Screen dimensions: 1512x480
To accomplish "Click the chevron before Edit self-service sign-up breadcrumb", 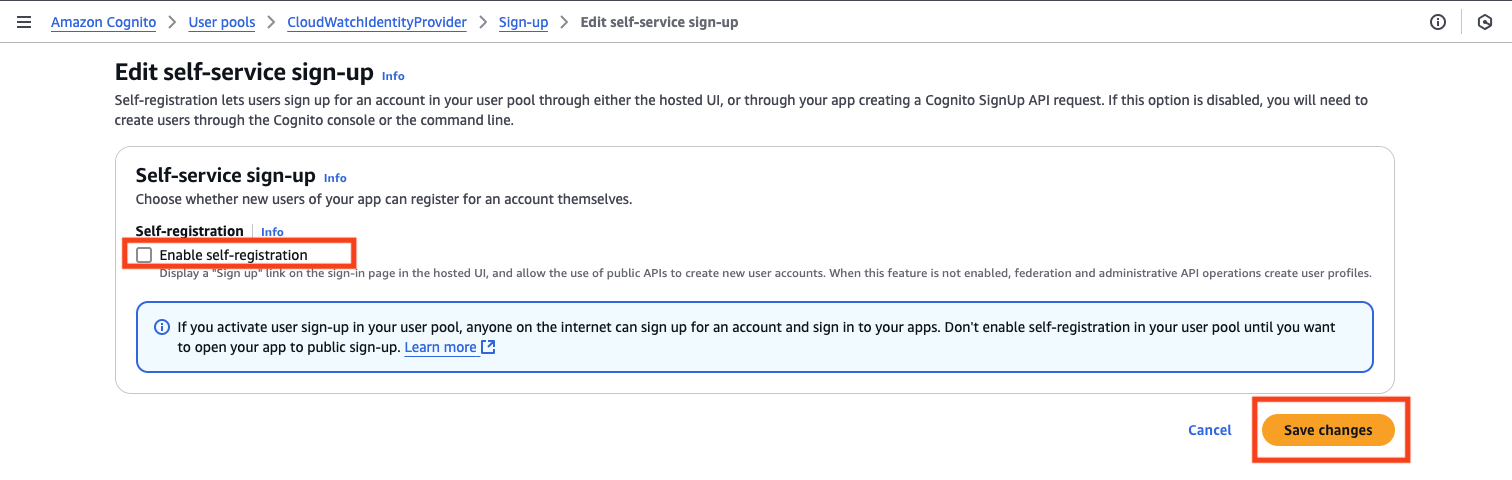I will [x=564, y=22].
